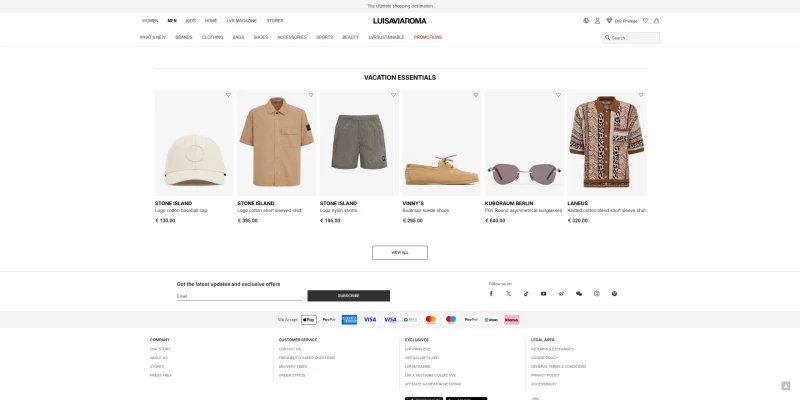Screen dimensions: 800x400
Task: Open the Instagram social icon
Action: point(596,294)
